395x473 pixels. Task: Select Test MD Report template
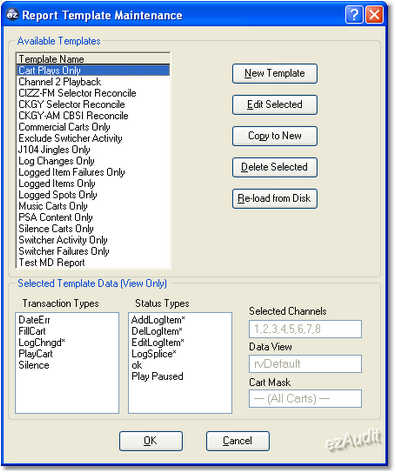pyautogui.click(x=93, y=263)
